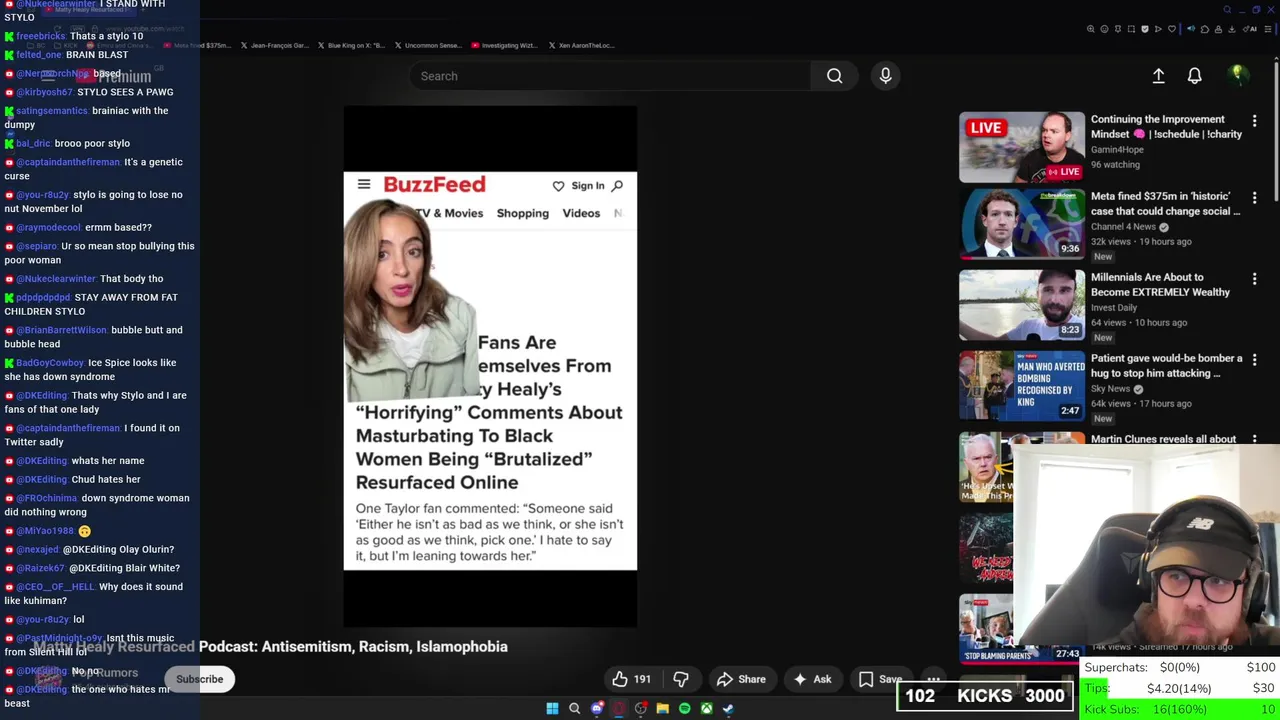
Task: Click the blue speaker extension icon
Action: 1191,29
